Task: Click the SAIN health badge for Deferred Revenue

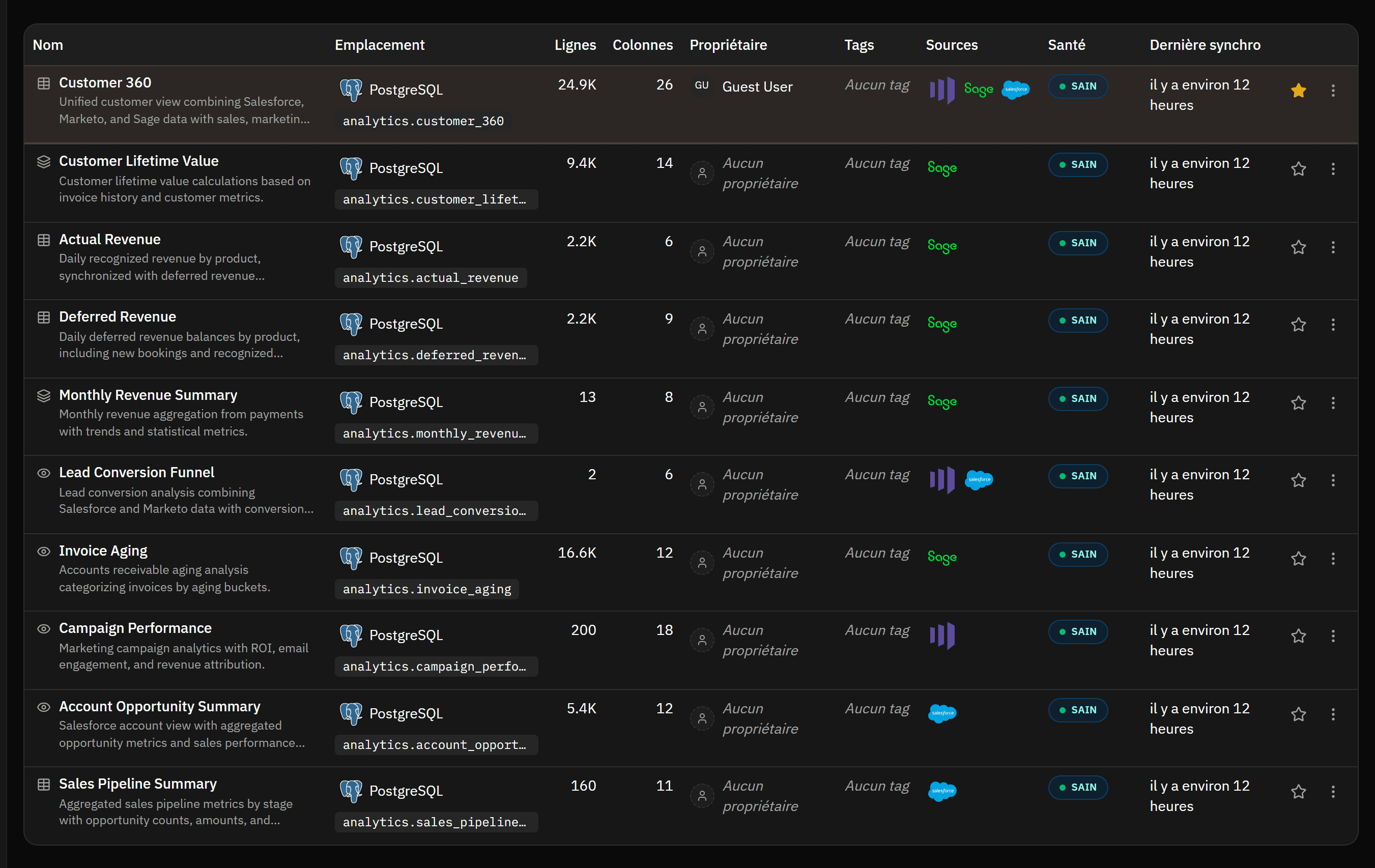Action: click(1077, 320)
